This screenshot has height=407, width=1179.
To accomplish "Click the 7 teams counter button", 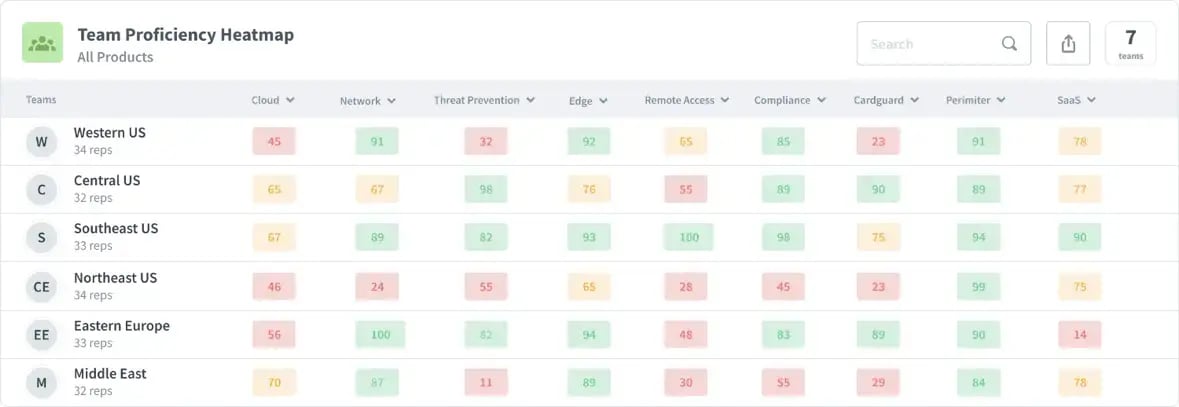I will (1130, 44).
